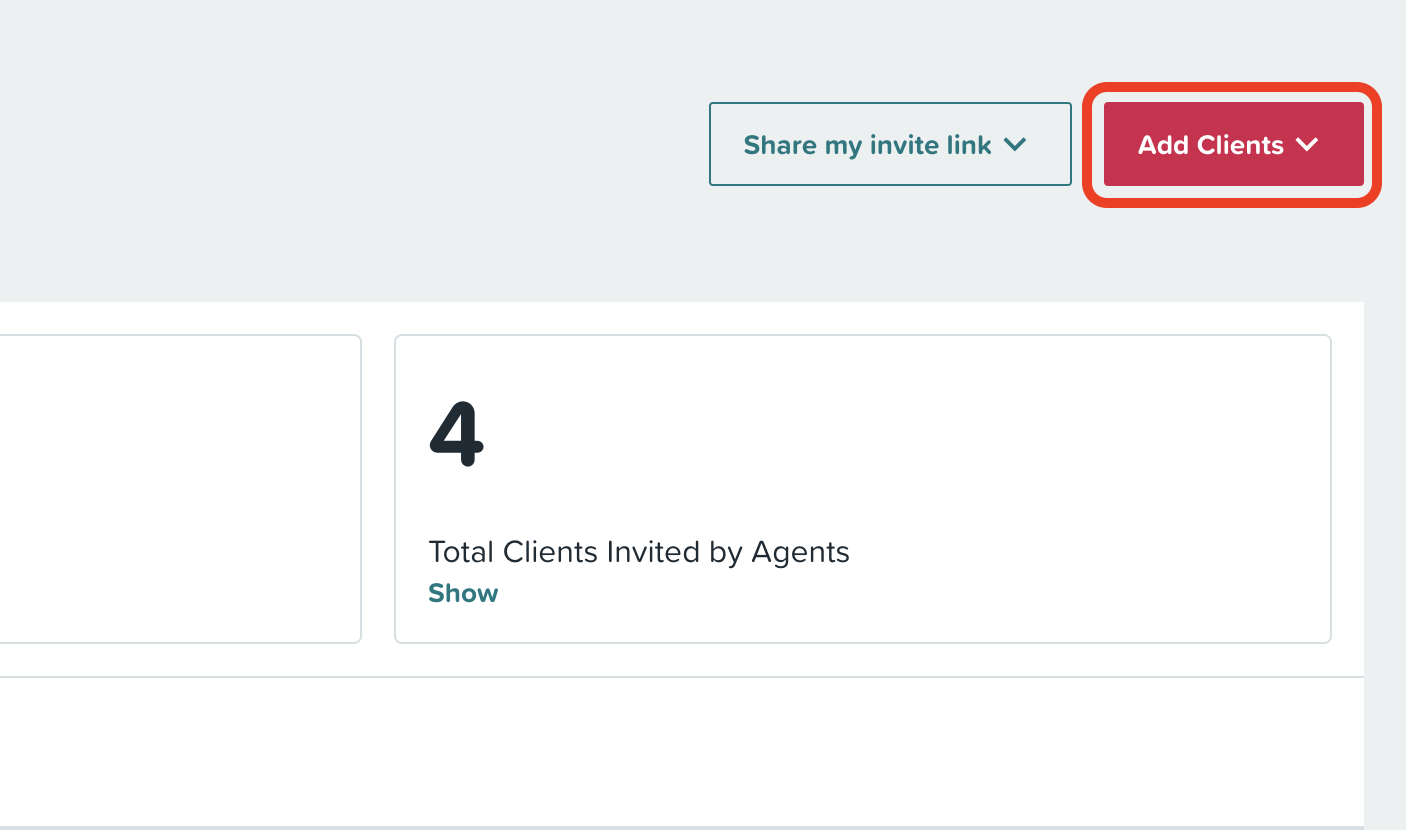Click the word Agents in the card label
Viewport: 1406px width, 830px height.
point(801,553)
